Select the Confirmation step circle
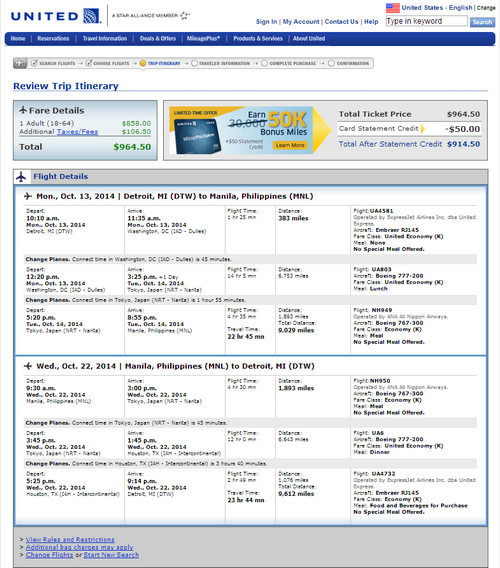500x568 pixels. click(x=331, y=63)
